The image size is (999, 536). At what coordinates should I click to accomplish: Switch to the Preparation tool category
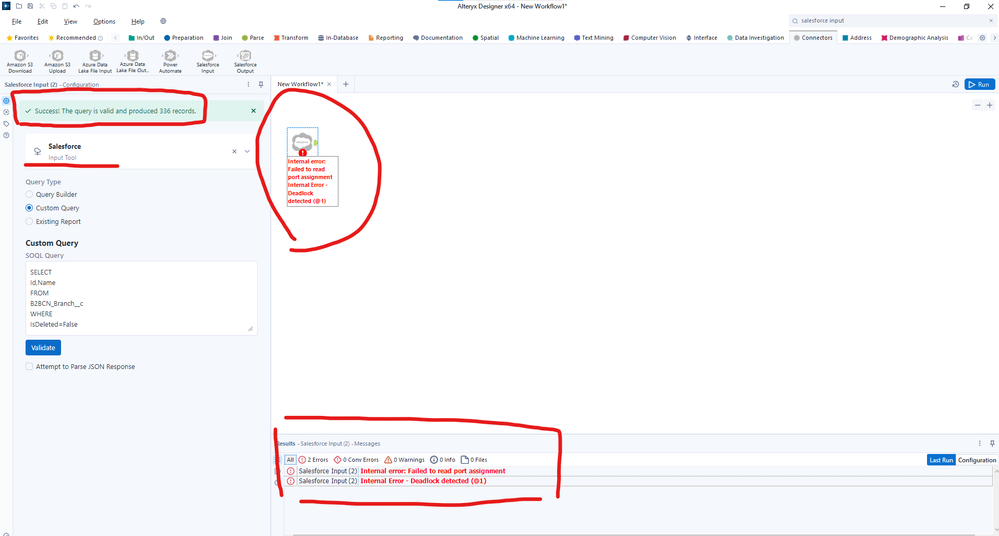coord(183,38)
